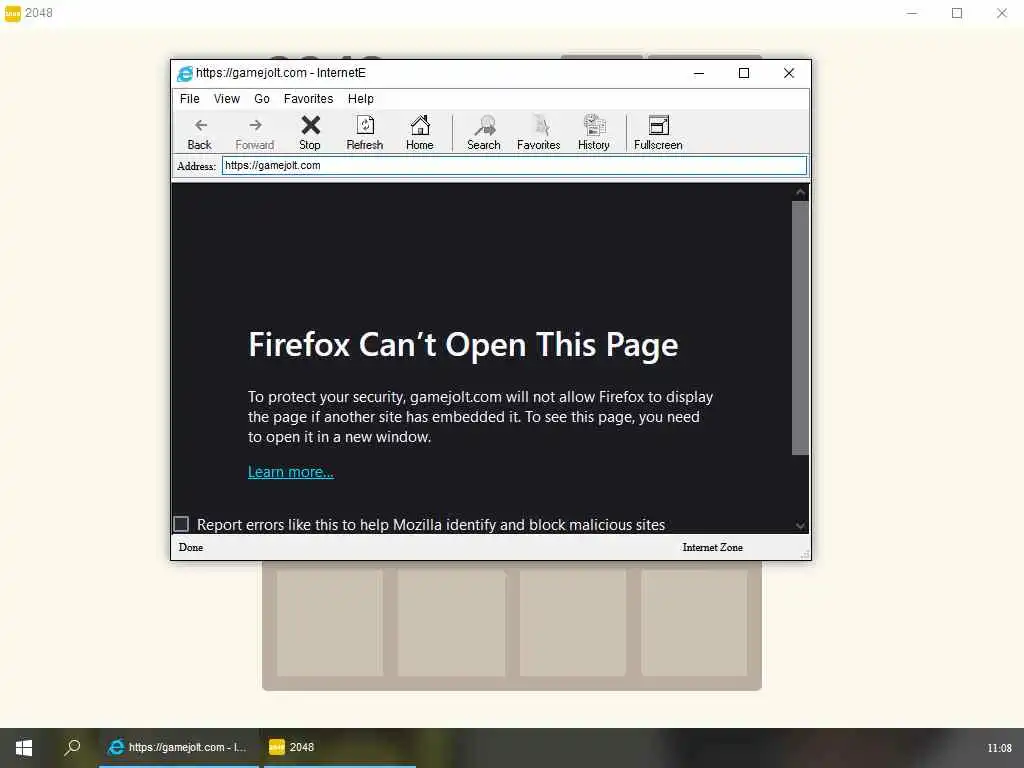
Task: Open taskbar search magnifier
Action: click(x=71, y=748)
